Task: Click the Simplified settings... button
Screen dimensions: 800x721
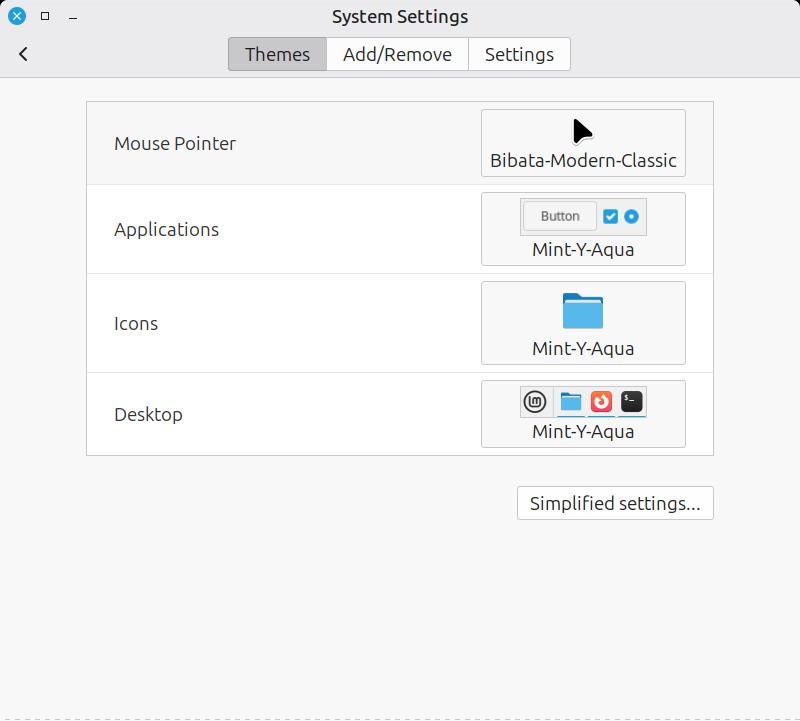Action: pyautogui.click(x=615, y=503)
